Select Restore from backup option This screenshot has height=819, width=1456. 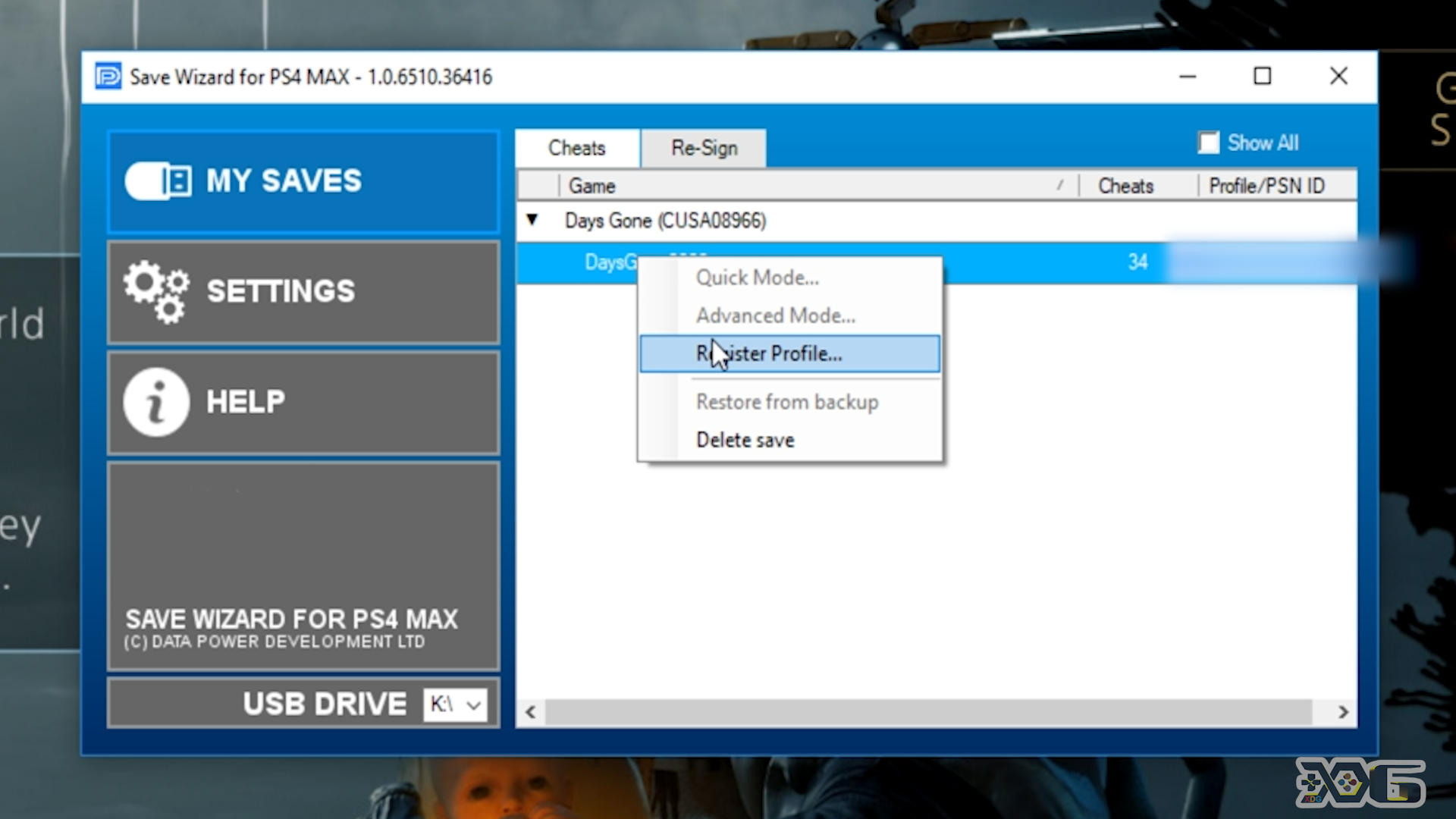787,402
